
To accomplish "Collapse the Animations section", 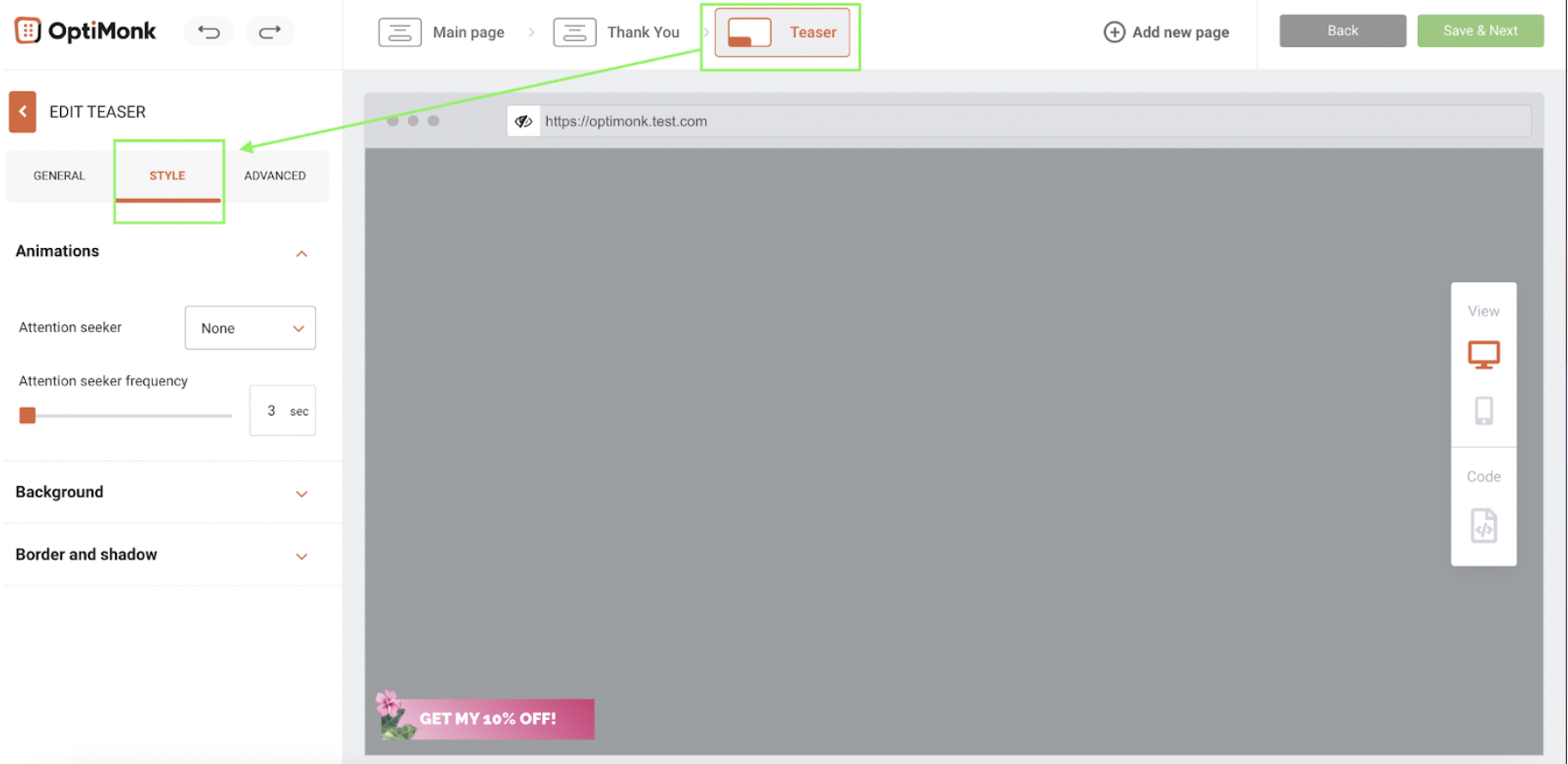I will coord(301,253).
